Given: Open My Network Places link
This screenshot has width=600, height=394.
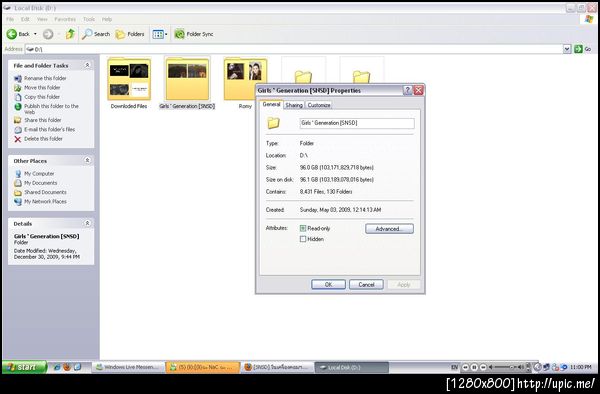Looking at the screenshot, I should pos(40,201).
